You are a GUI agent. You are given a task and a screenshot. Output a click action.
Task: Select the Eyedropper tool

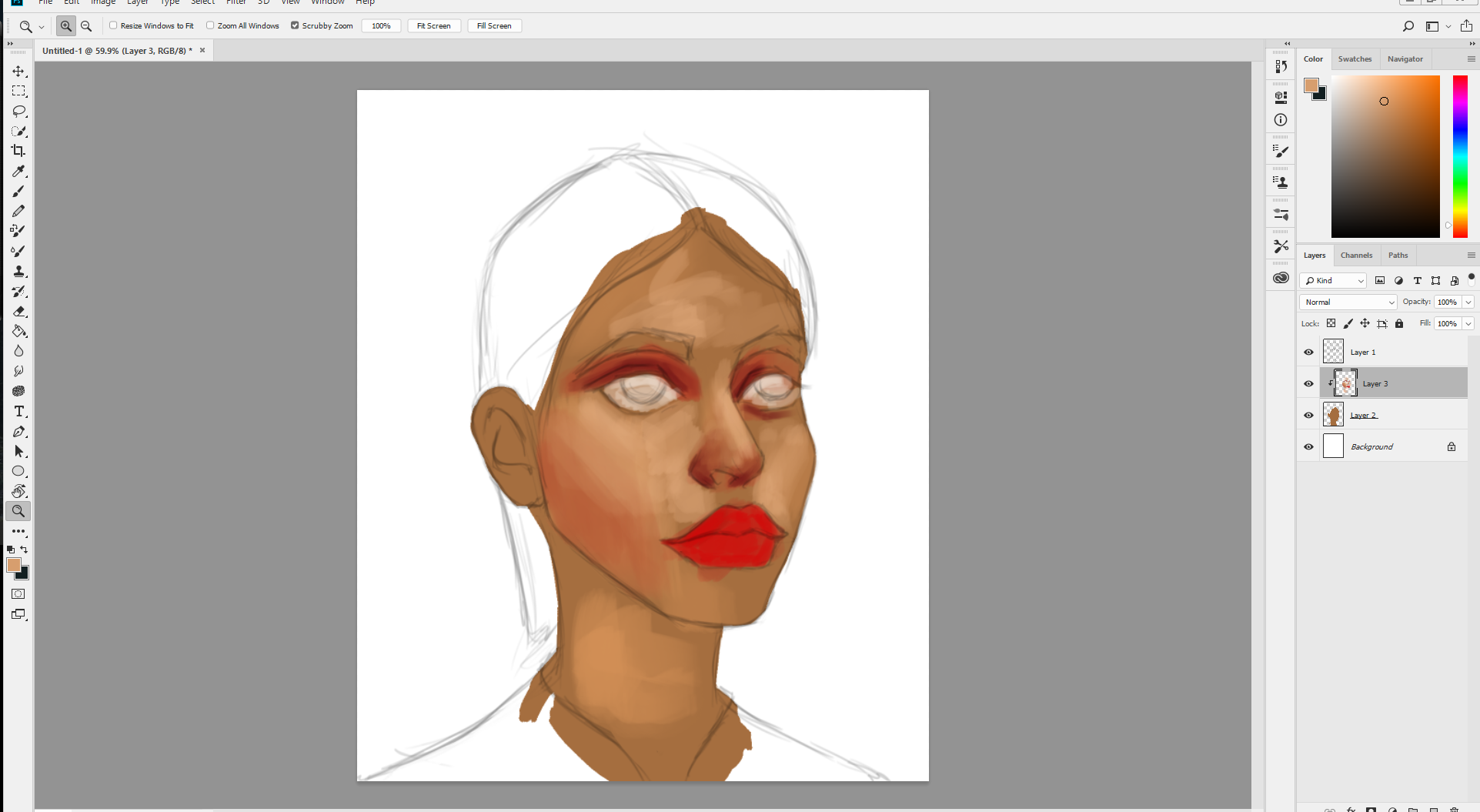(x=18, y=171)
